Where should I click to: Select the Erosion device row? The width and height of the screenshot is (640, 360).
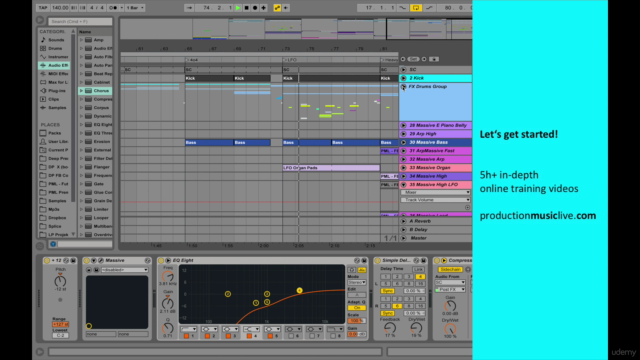95,142
